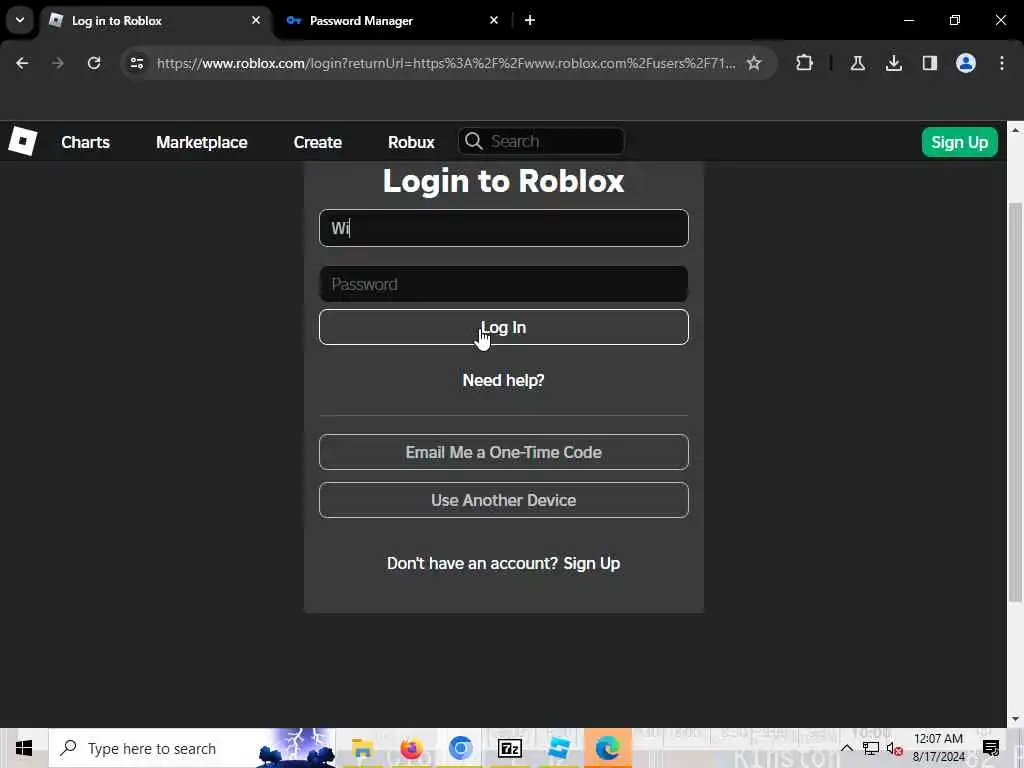Open Chrome three-dot menu
This screenshot has height=768, width=1024.
1002,63
